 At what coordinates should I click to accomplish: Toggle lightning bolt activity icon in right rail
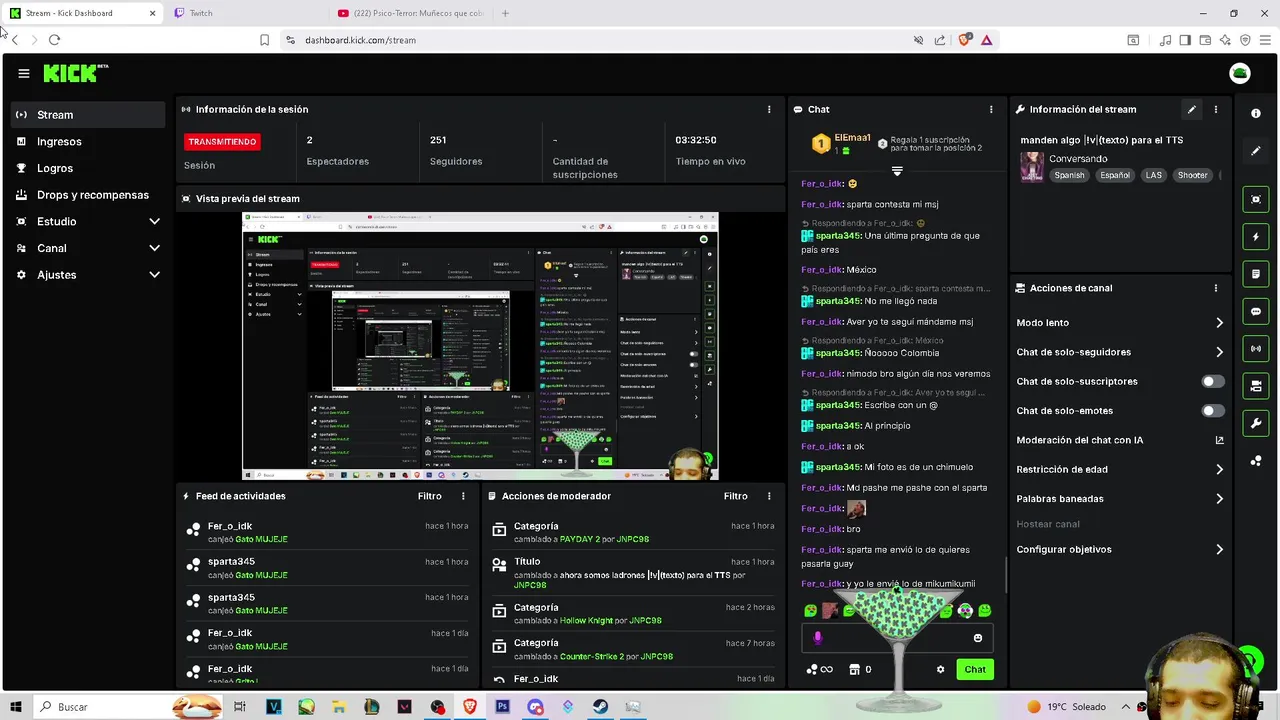(x=1256, y=237)
